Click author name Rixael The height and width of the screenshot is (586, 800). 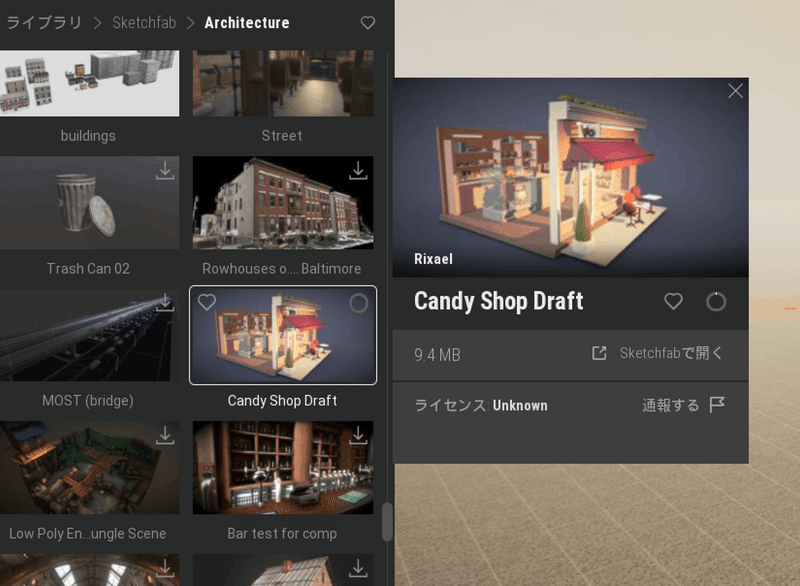click(433, 259)
